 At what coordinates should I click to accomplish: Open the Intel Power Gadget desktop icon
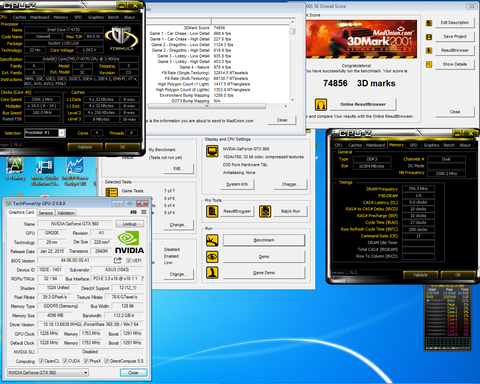[75, 170]
